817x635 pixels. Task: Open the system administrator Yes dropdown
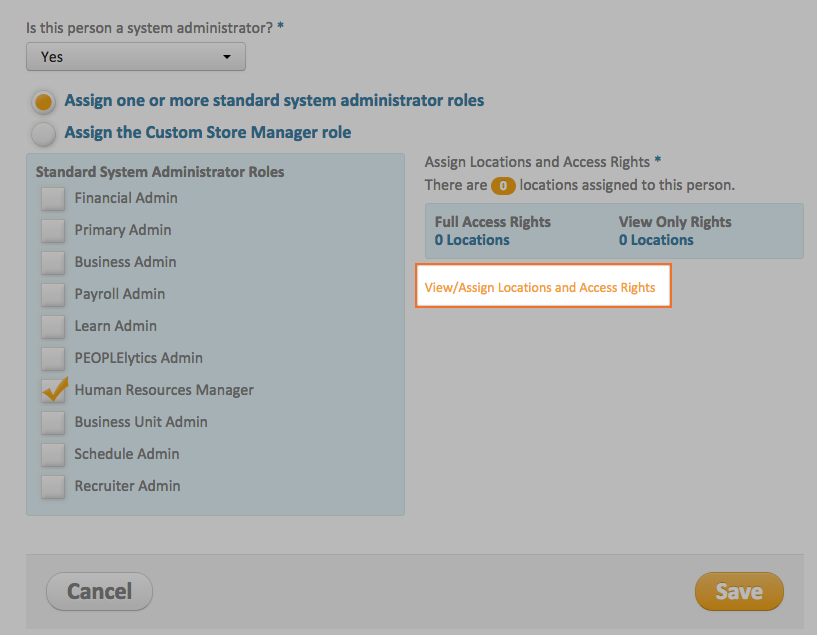click(135, 57)
